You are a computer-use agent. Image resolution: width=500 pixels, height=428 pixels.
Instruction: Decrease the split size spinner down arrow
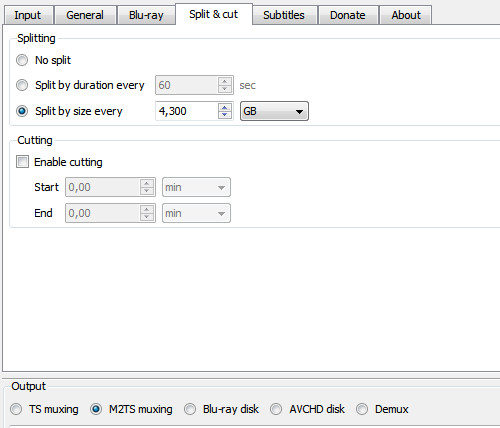225,115
